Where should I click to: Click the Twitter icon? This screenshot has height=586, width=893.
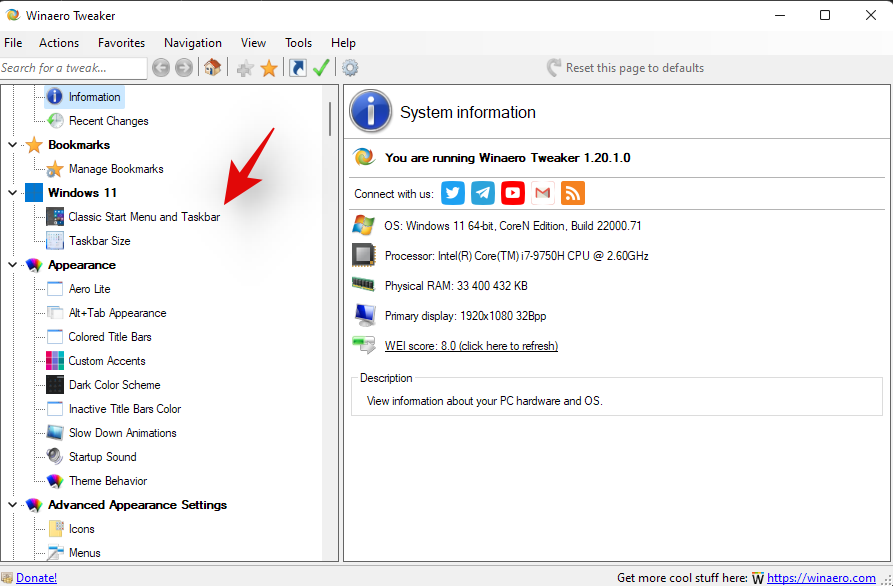coord(453,193)
